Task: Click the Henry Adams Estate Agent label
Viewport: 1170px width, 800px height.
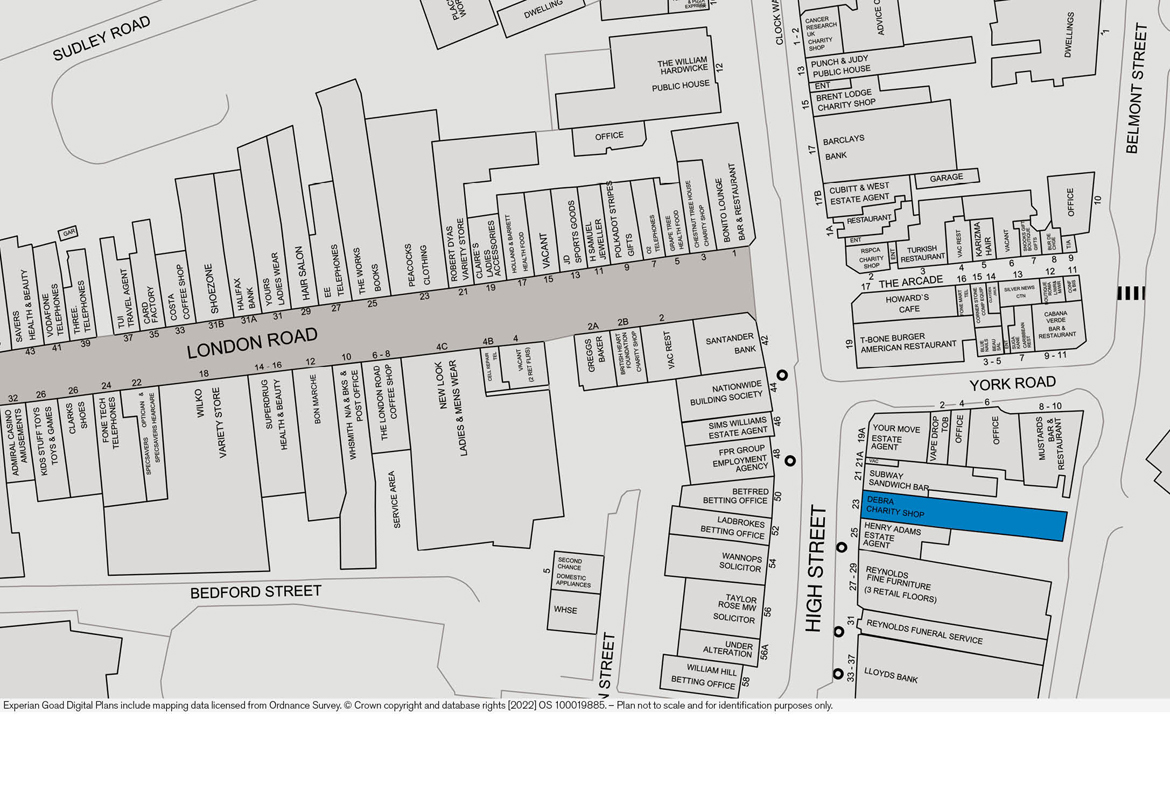Action: (x=892, y=535)
